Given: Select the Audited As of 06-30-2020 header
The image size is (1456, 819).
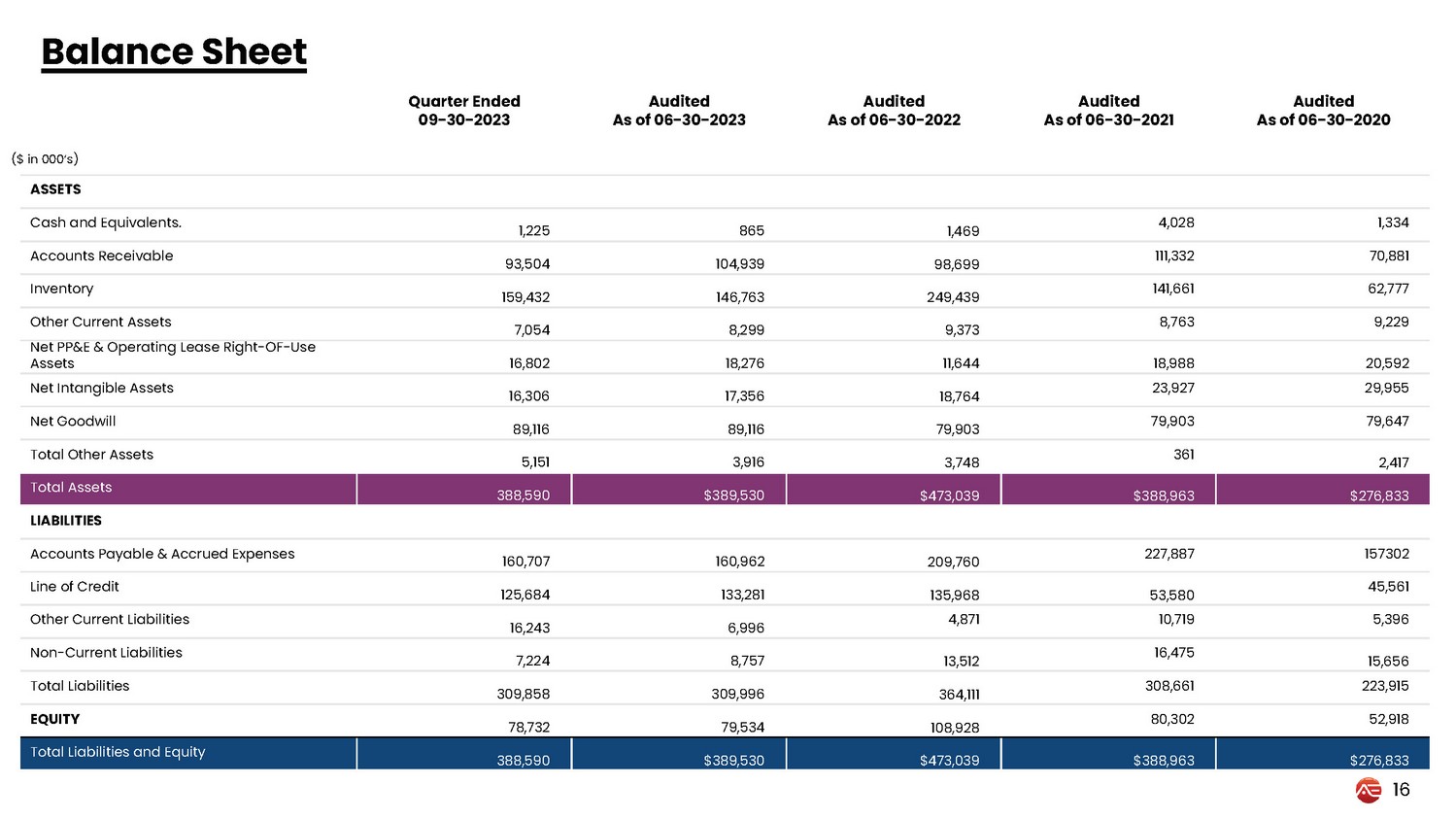Looking at the screenshot, I should click(1323, 111).
